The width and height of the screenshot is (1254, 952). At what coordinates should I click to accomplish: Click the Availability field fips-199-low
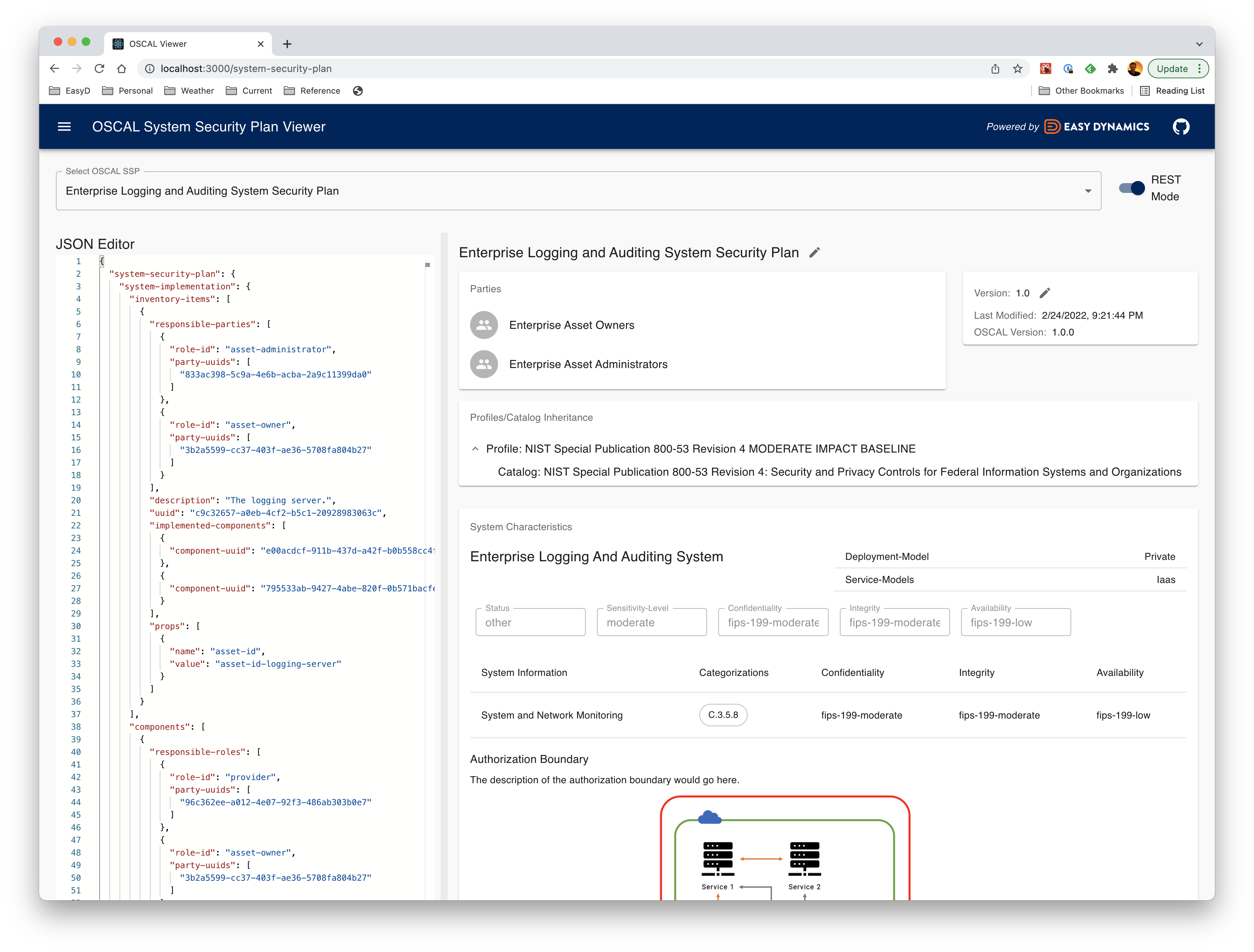pyautogui.click(x=1015, y=622)
